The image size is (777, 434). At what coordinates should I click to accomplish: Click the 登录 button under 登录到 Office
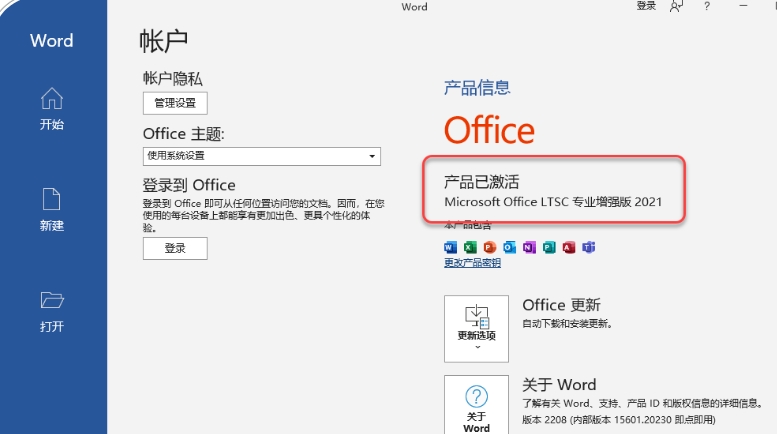coord(175,248)
